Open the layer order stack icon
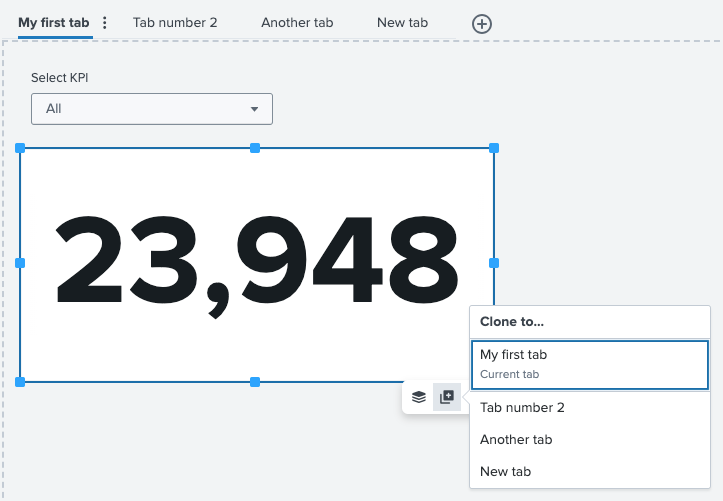The image size is (723, 501). pos(419,397)
